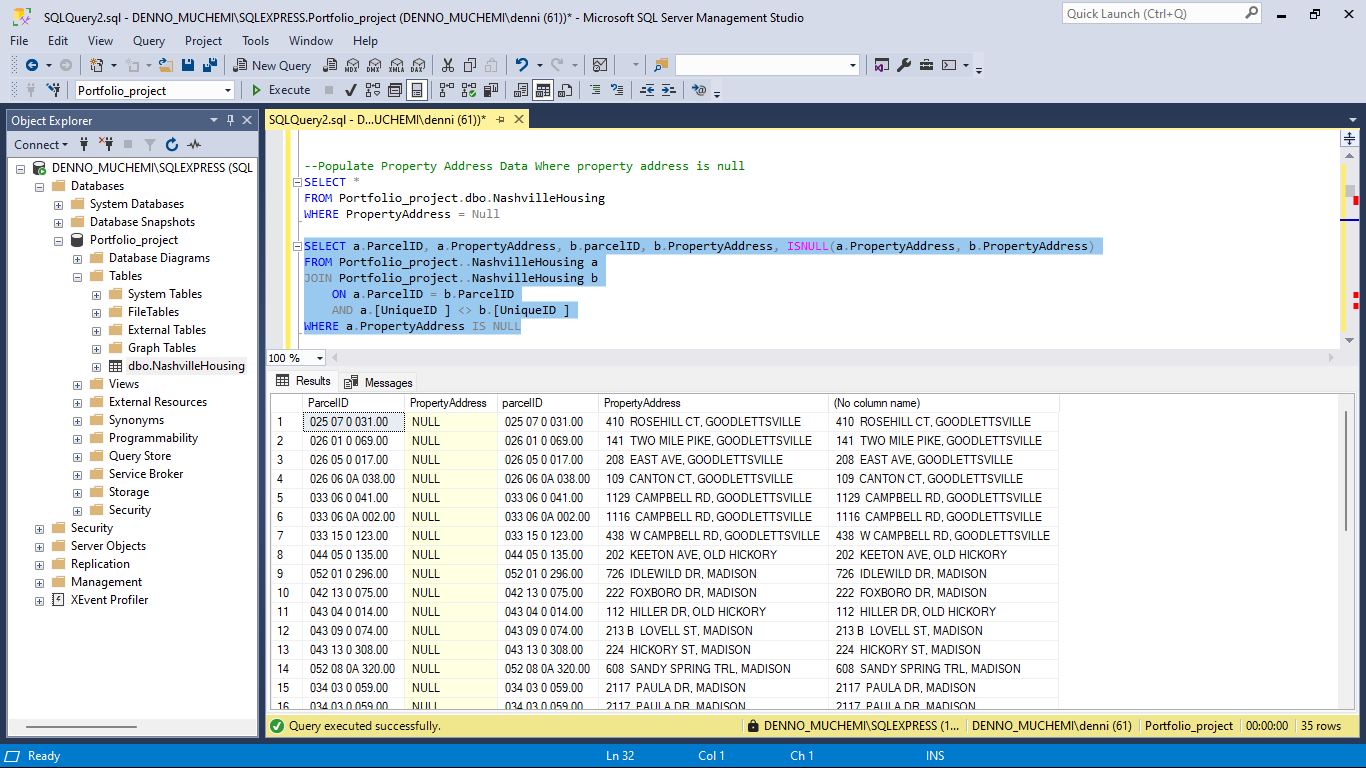Switch to the Messages tab
This screenshot has width=1366, height=768.
coord(378,382)
